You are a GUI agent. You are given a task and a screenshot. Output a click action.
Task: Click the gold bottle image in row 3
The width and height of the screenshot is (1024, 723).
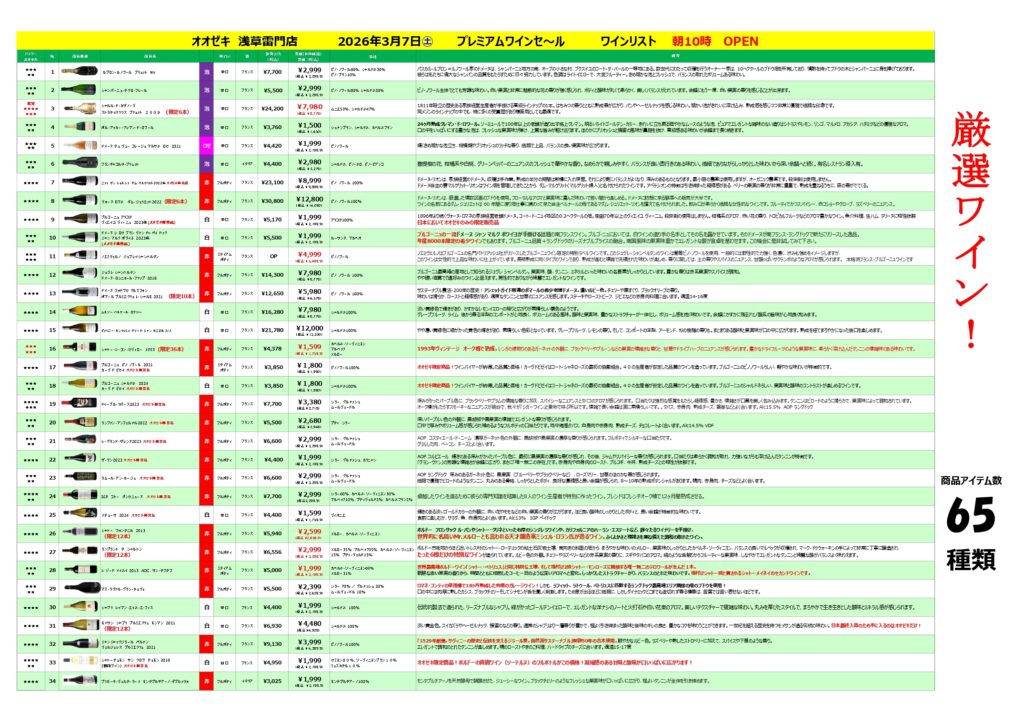[x=78, y=108]
